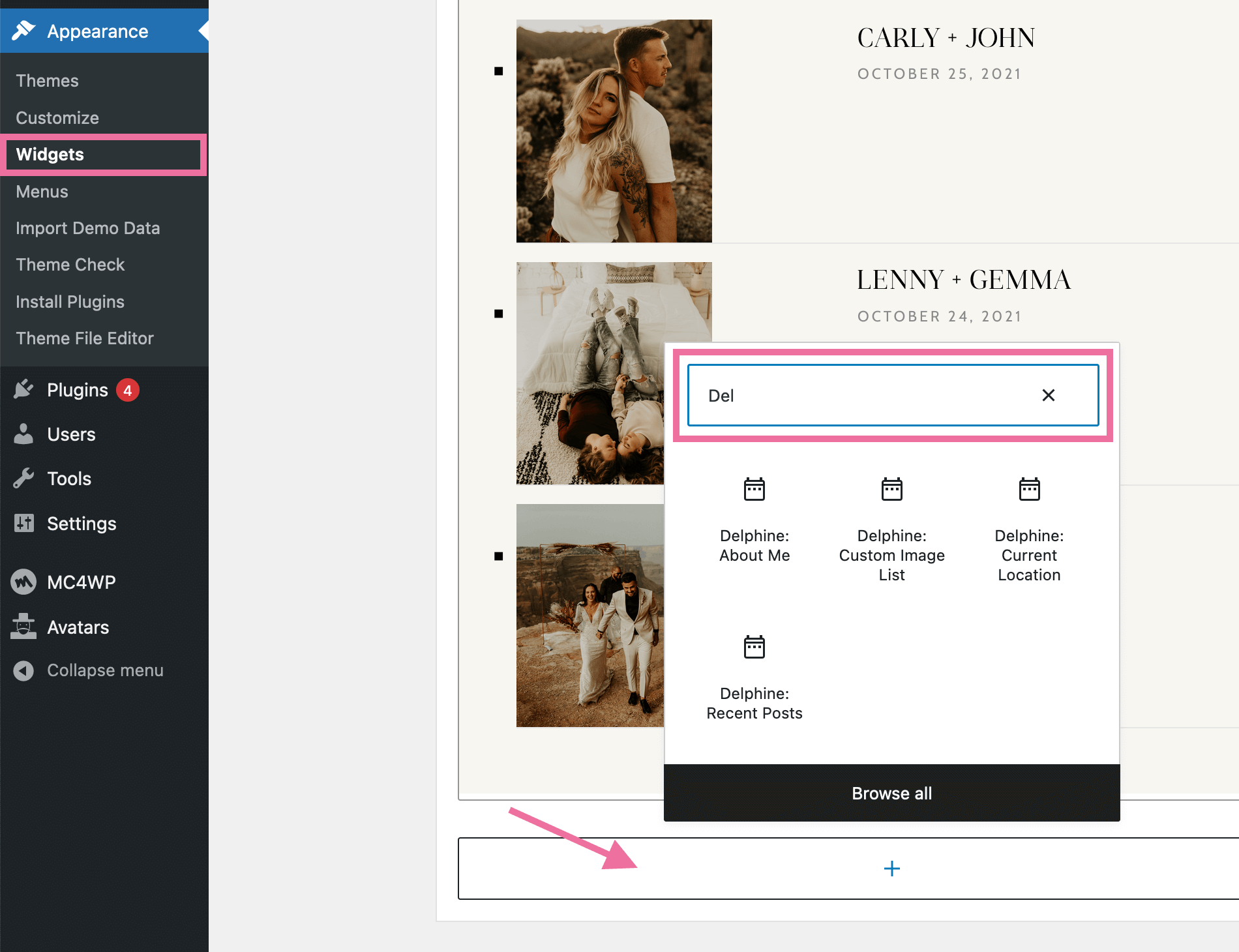
Task: Open the Theme File Editor link
Action: [85, 338]
